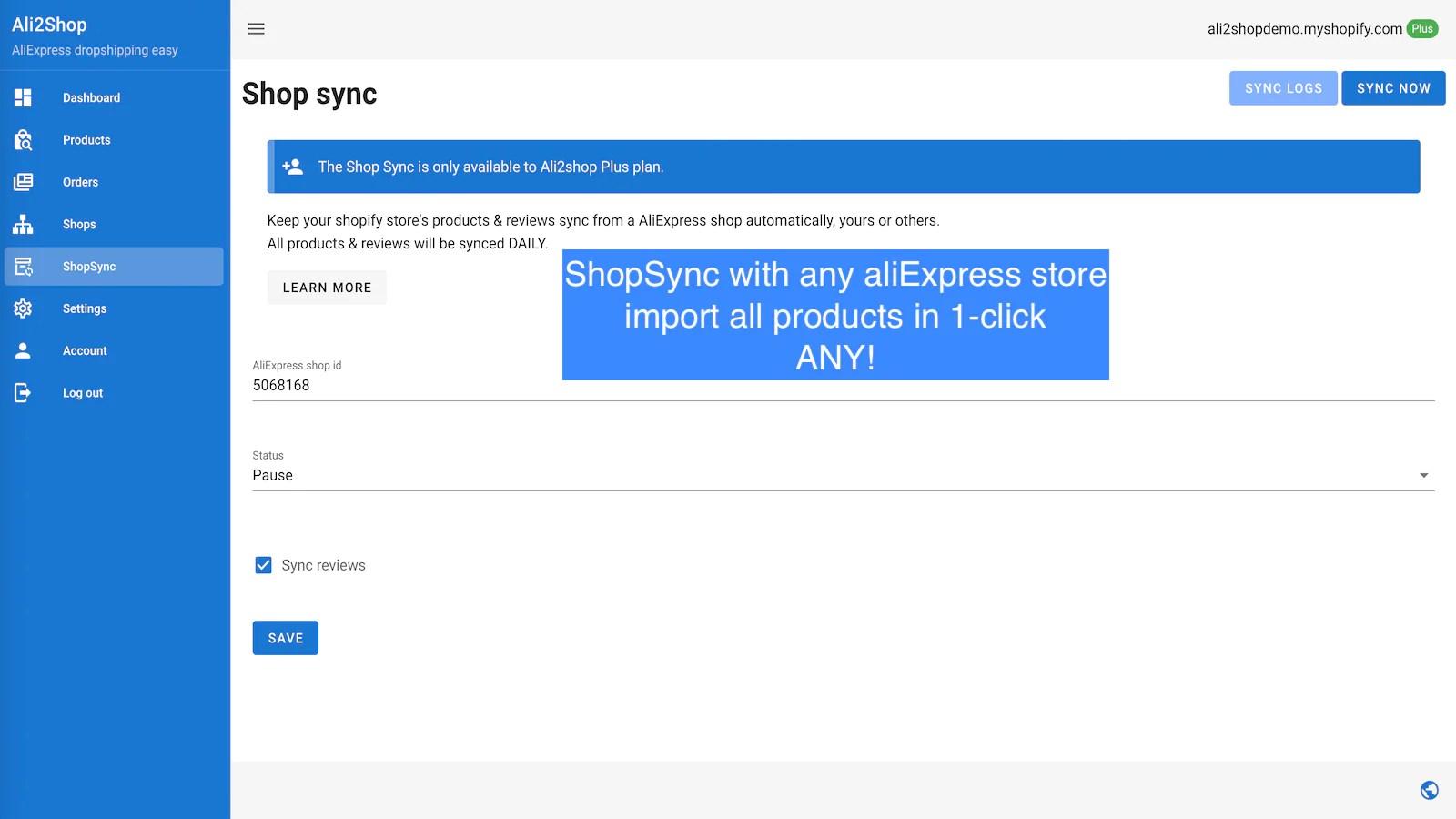Go to Products menu item
1456x819 pixels.
(x=114, y=140)
